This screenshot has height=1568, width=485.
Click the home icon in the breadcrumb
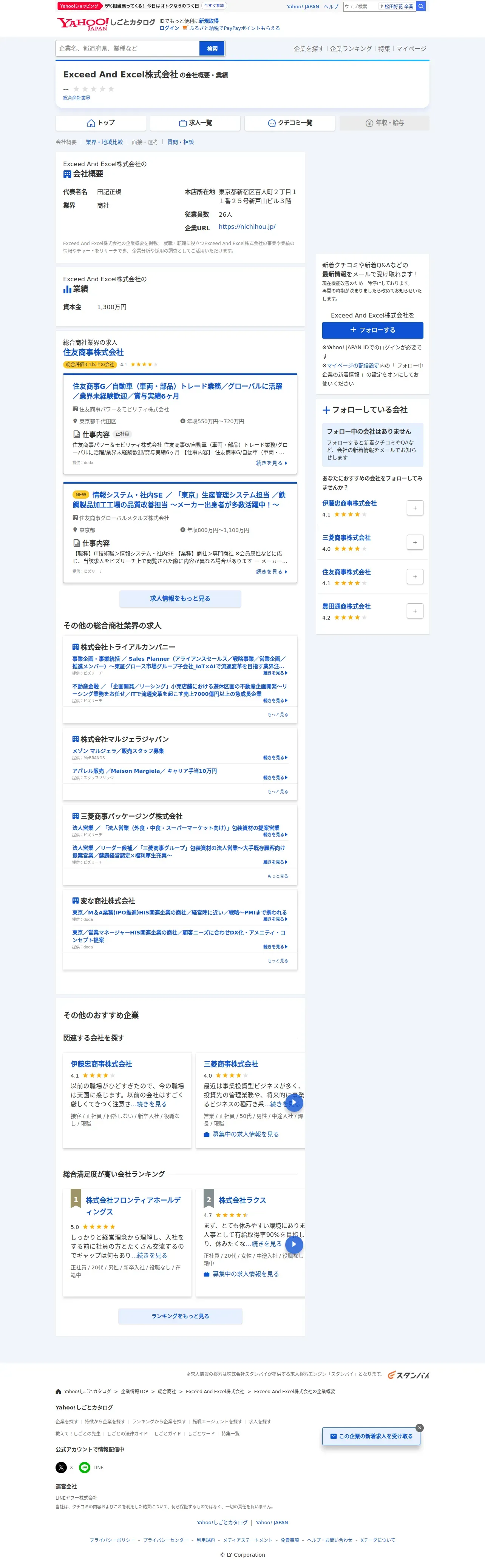59,1391
